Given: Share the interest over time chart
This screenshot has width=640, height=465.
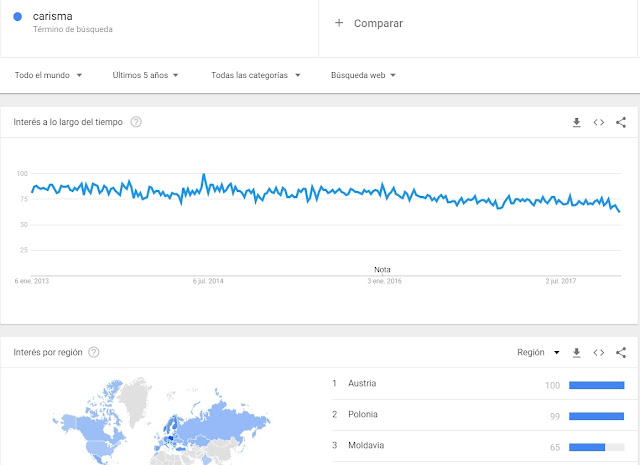Looking at the screenshot, I should tap(621, 122).
